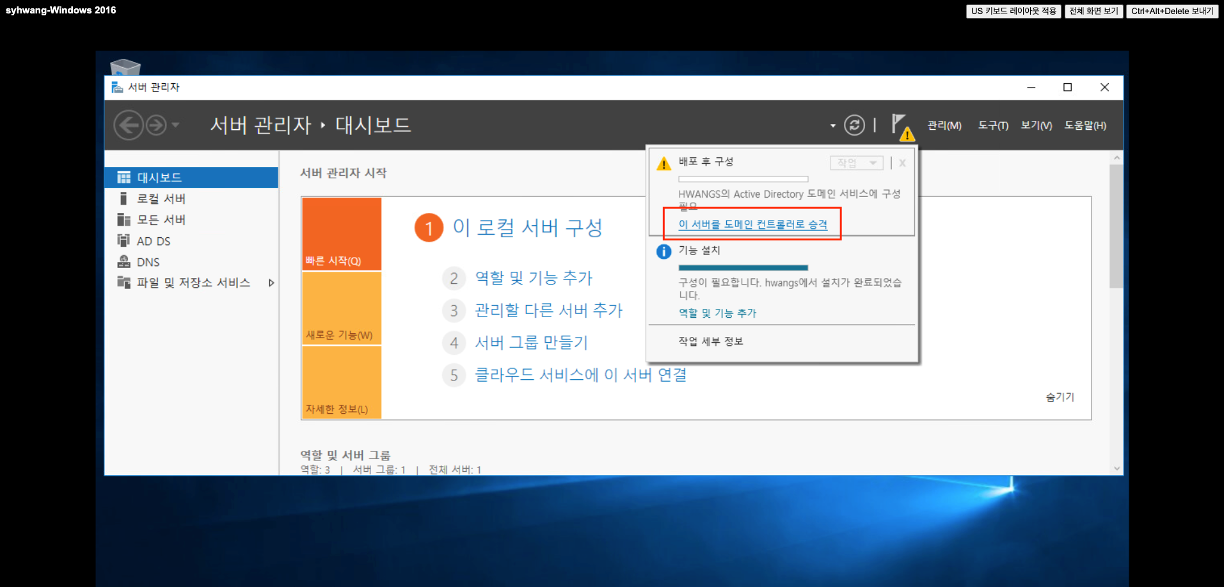Click the refresh dashboard icon

(x=854, y=125)
